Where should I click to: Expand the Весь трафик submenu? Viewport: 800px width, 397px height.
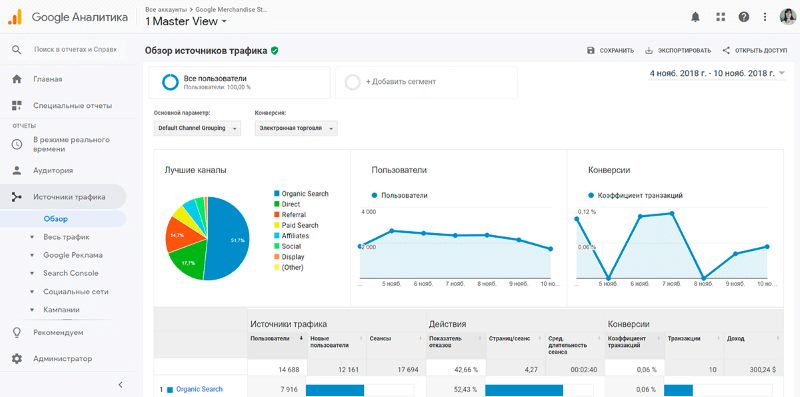[32, 237]
